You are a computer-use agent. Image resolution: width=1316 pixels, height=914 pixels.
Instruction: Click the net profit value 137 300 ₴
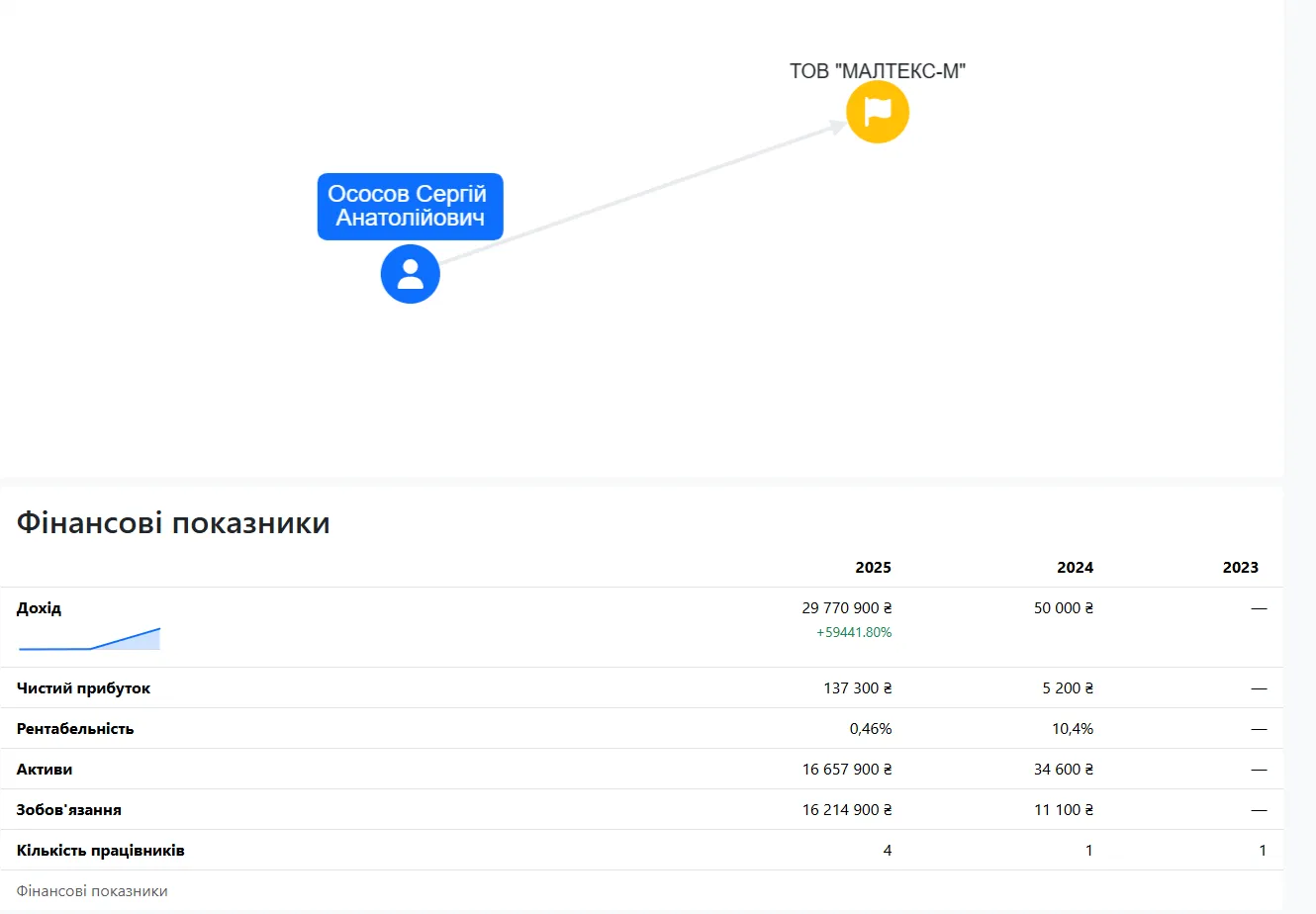click(858, 688)
